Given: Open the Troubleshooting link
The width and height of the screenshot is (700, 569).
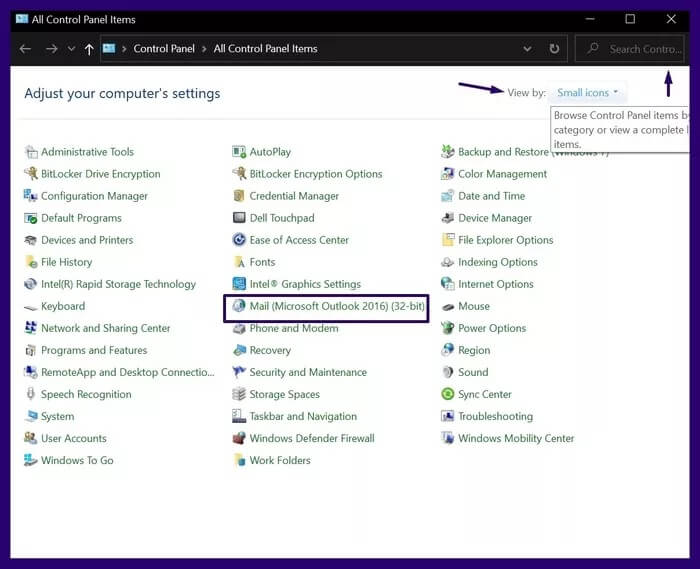Looking at the screenshot, I should coord(496,416).
